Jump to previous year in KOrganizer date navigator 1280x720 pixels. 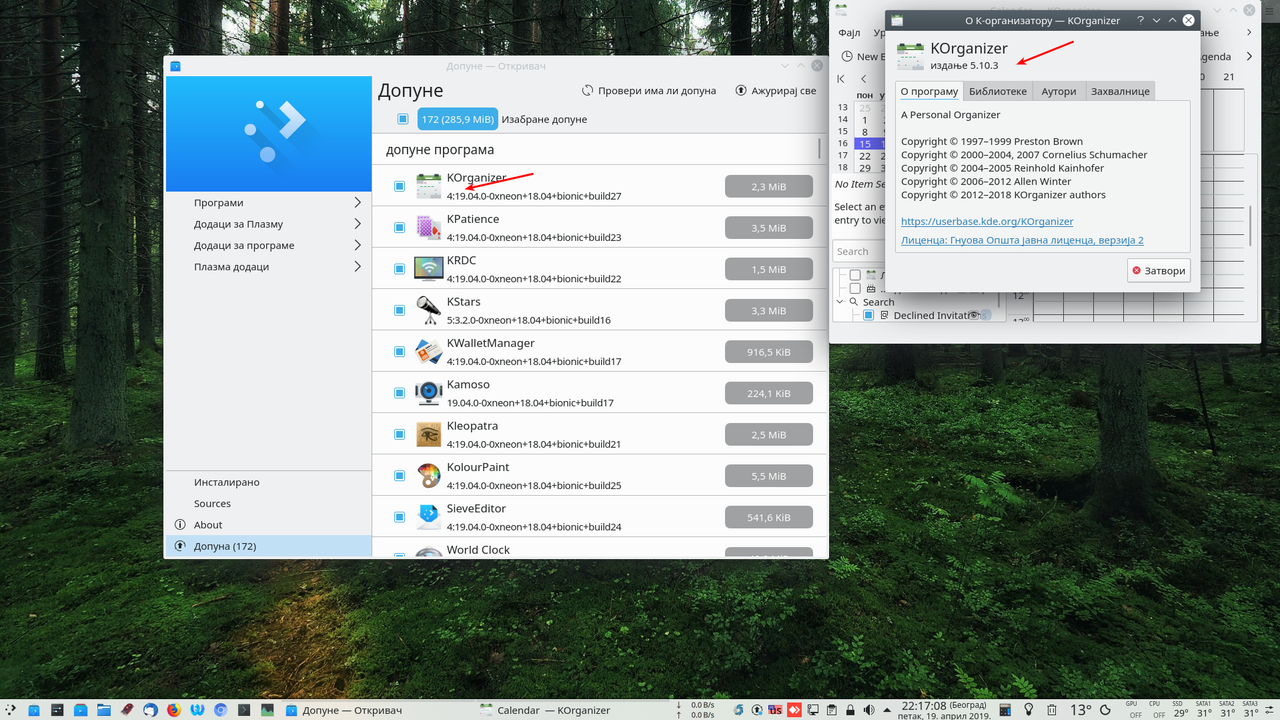[x=841, y=78]
